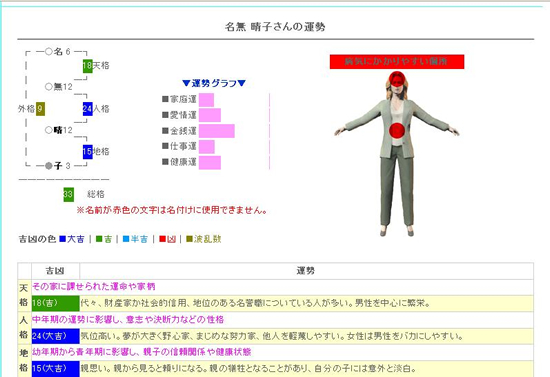Click the 24(大吉) cell in table
The image size is (550, 377).
click(x=55, y=336)
